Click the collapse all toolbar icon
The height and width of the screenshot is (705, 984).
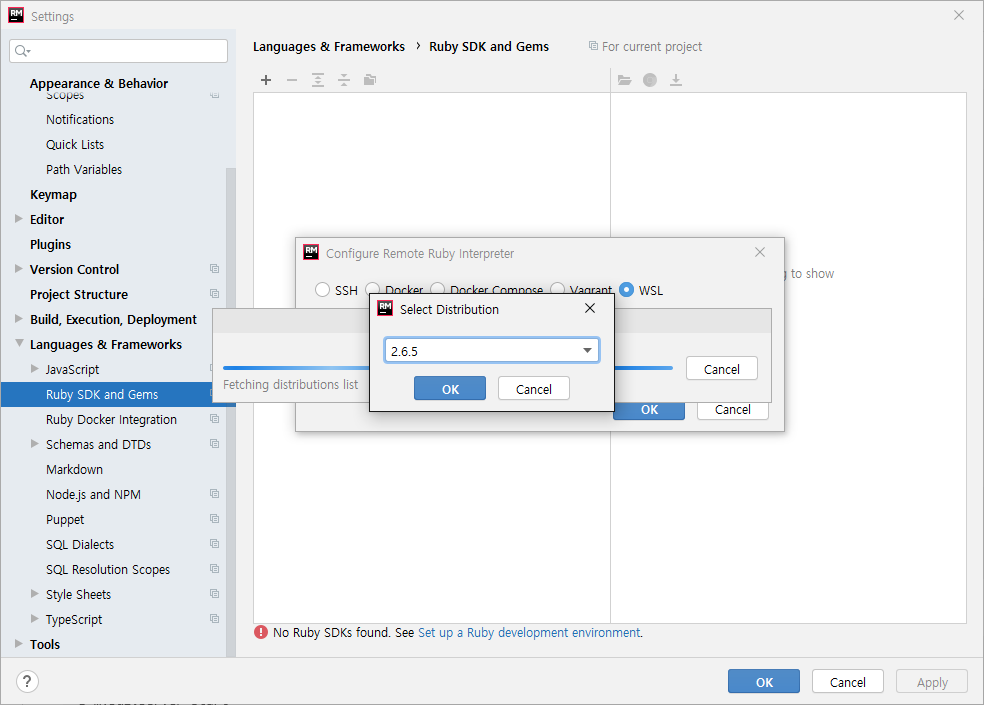click(x=344, y=80)
